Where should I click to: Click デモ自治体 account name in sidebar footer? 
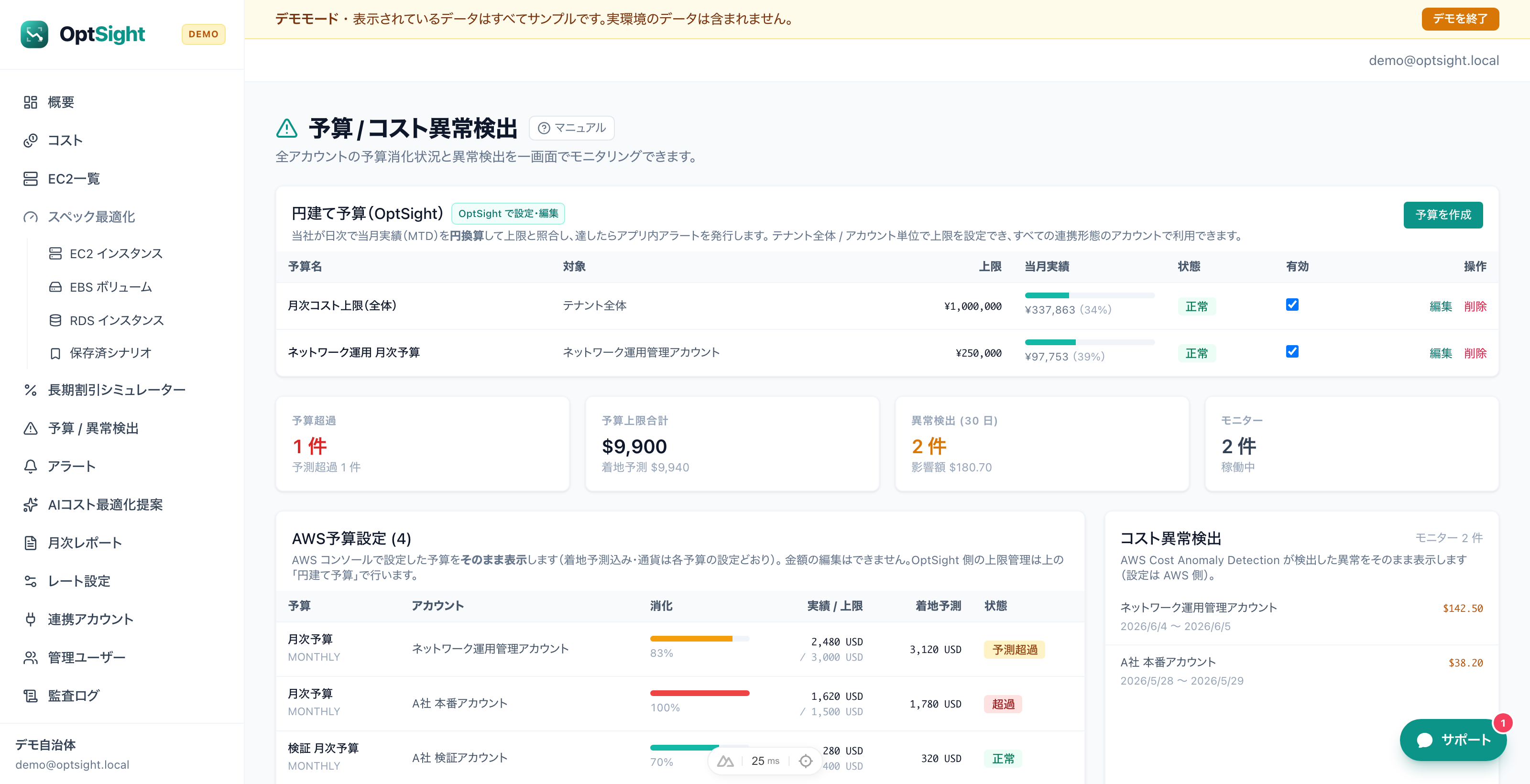[46, 745]
